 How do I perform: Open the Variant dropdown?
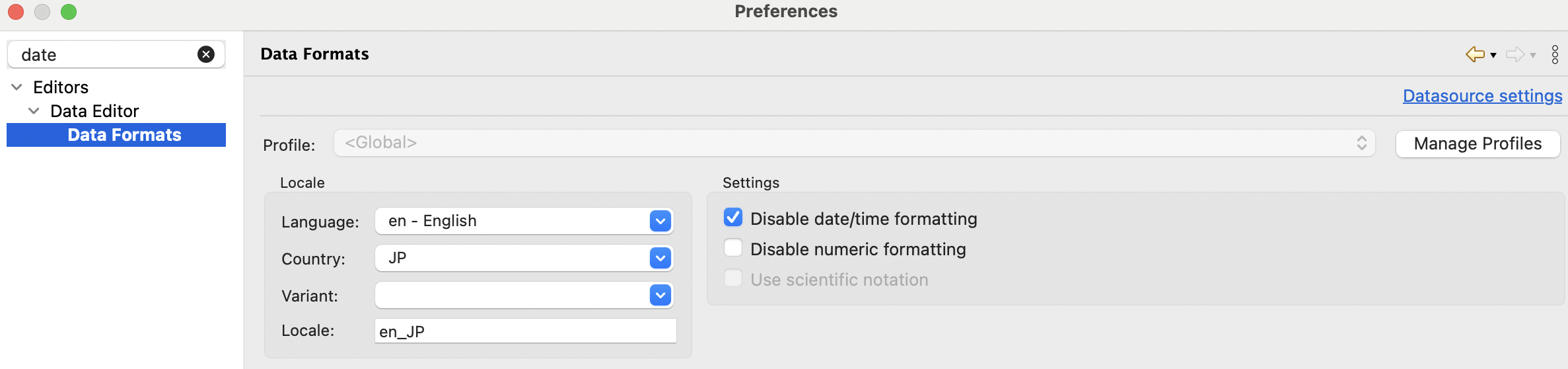coord(660,295)
